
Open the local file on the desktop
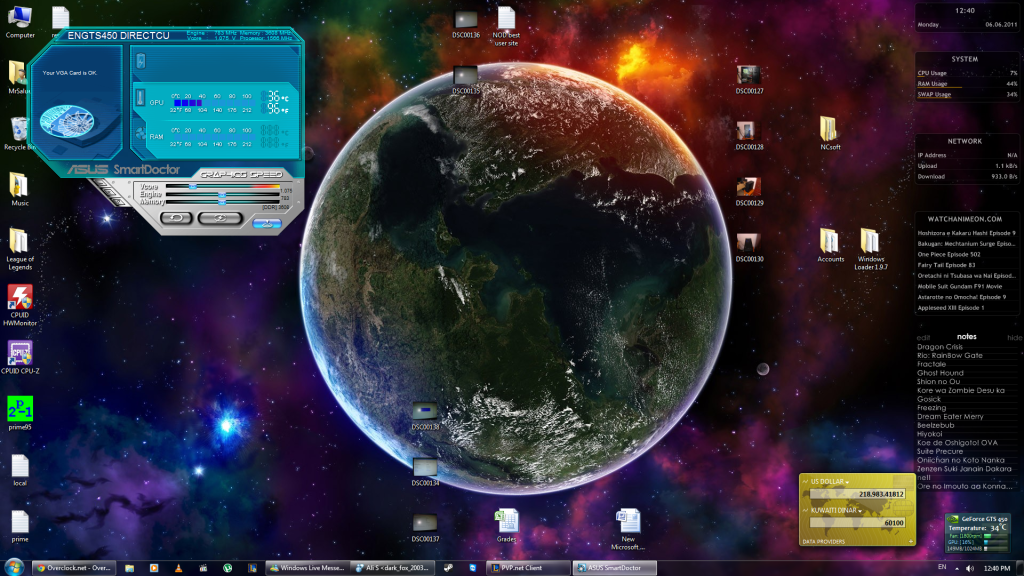pos(20,470)
